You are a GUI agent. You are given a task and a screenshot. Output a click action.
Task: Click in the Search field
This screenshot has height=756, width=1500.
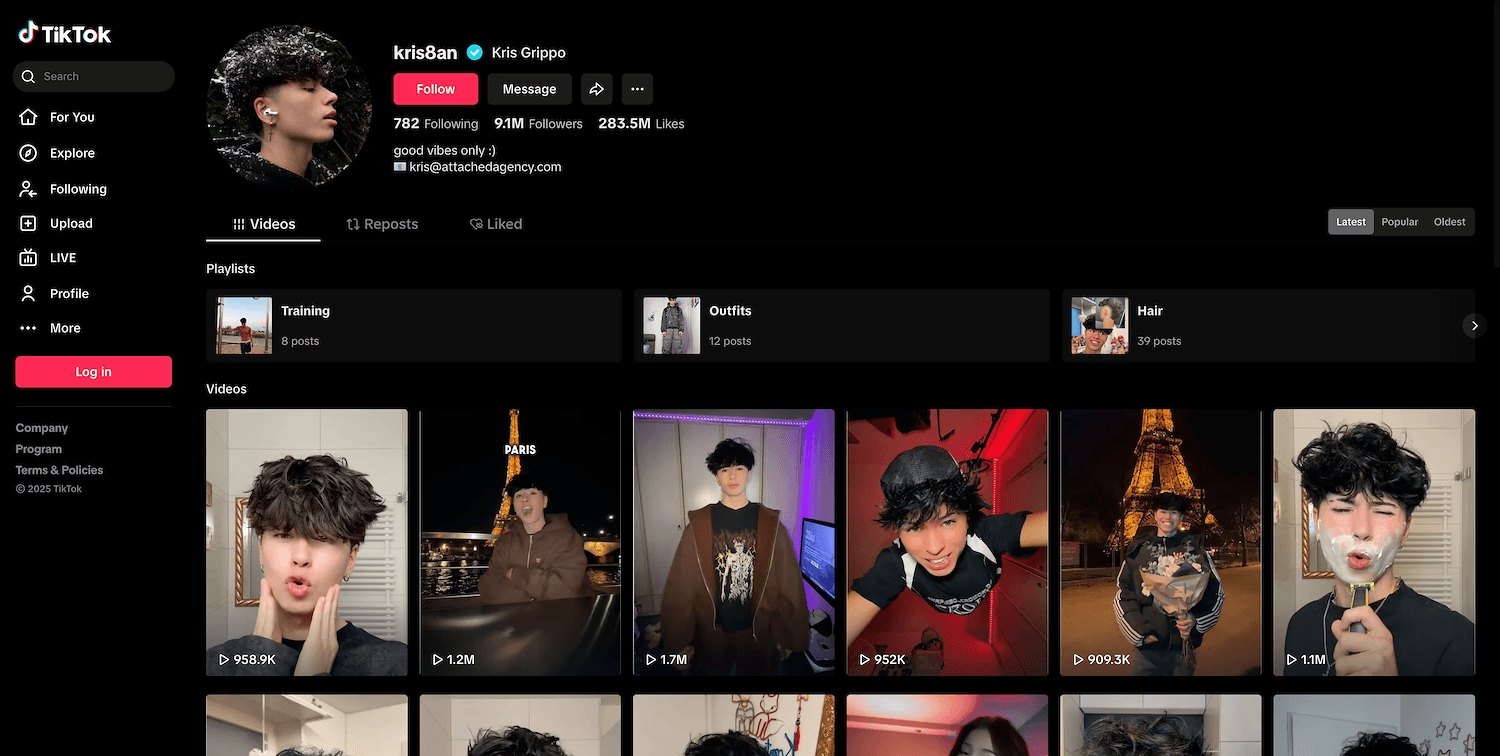pos(100,76)
